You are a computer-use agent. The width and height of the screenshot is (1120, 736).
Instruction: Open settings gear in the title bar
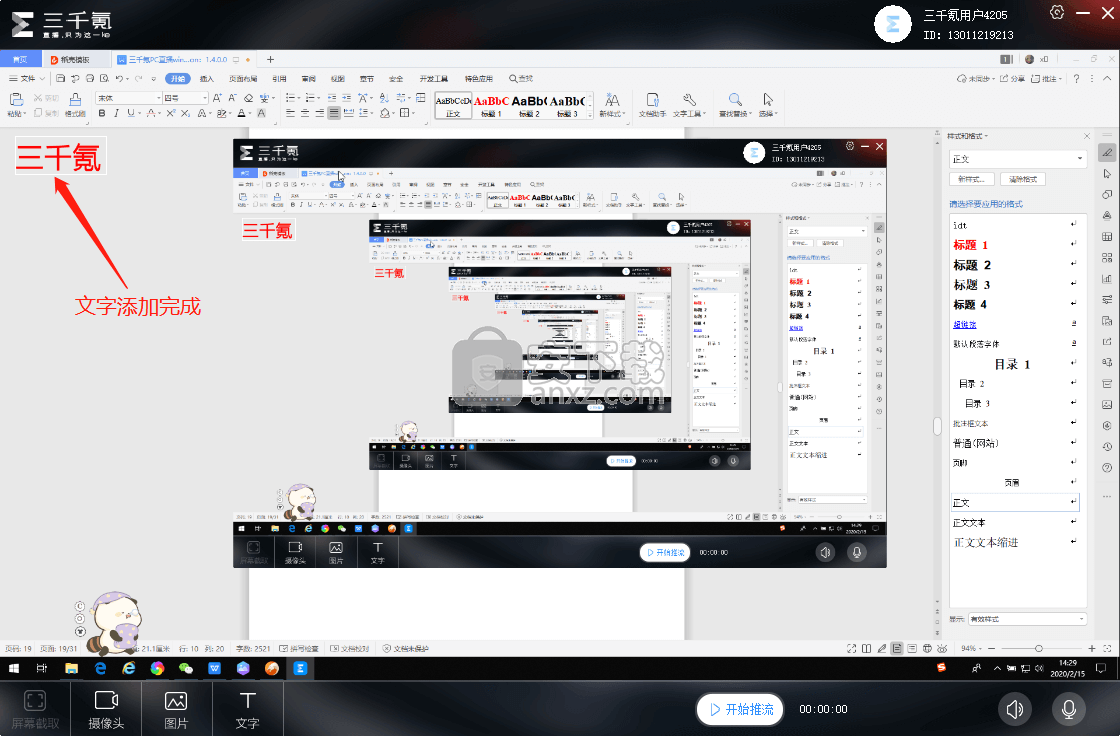pyautogui.click(x=1057, y=13)
